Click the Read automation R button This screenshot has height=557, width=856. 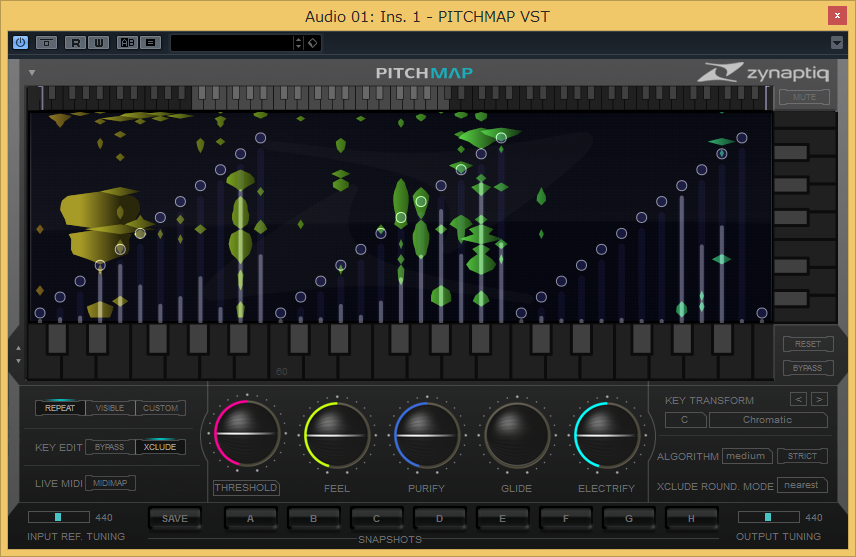75,43
